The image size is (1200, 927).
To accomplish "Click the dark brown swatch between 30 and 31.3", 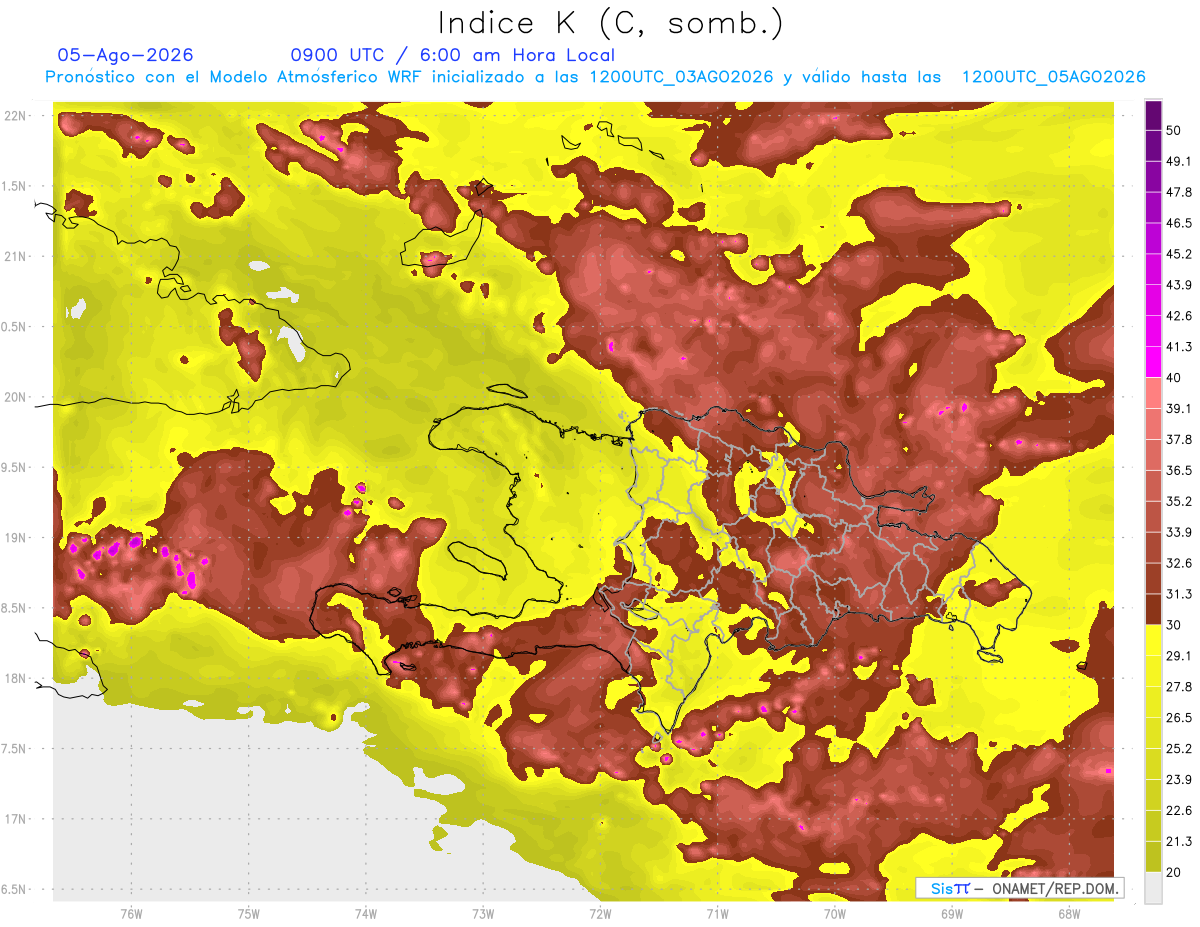I will 1153,609.
